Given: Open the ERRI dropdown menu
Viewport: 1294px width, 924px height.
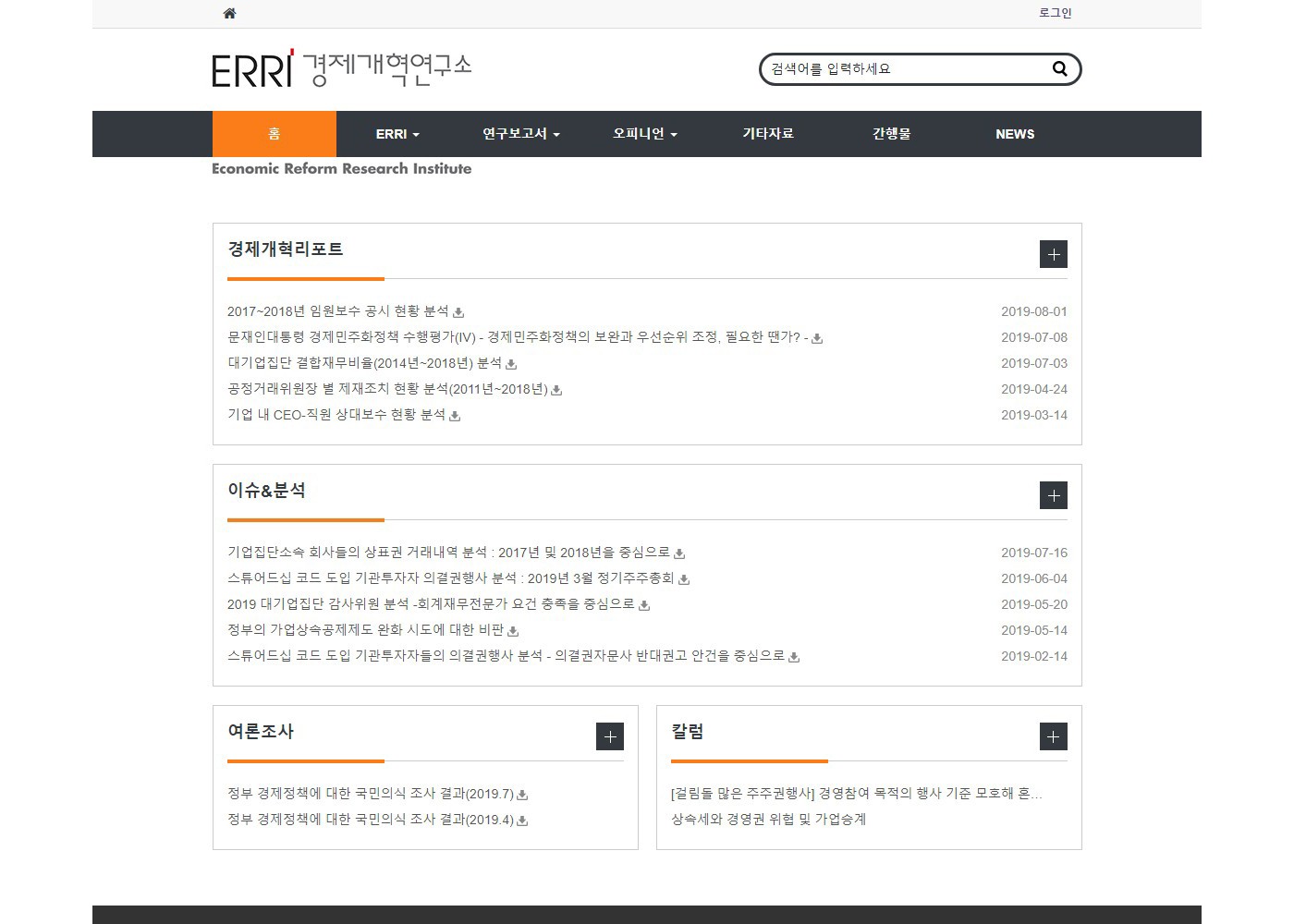Looking at the screenshot, I should coord(397,134).
